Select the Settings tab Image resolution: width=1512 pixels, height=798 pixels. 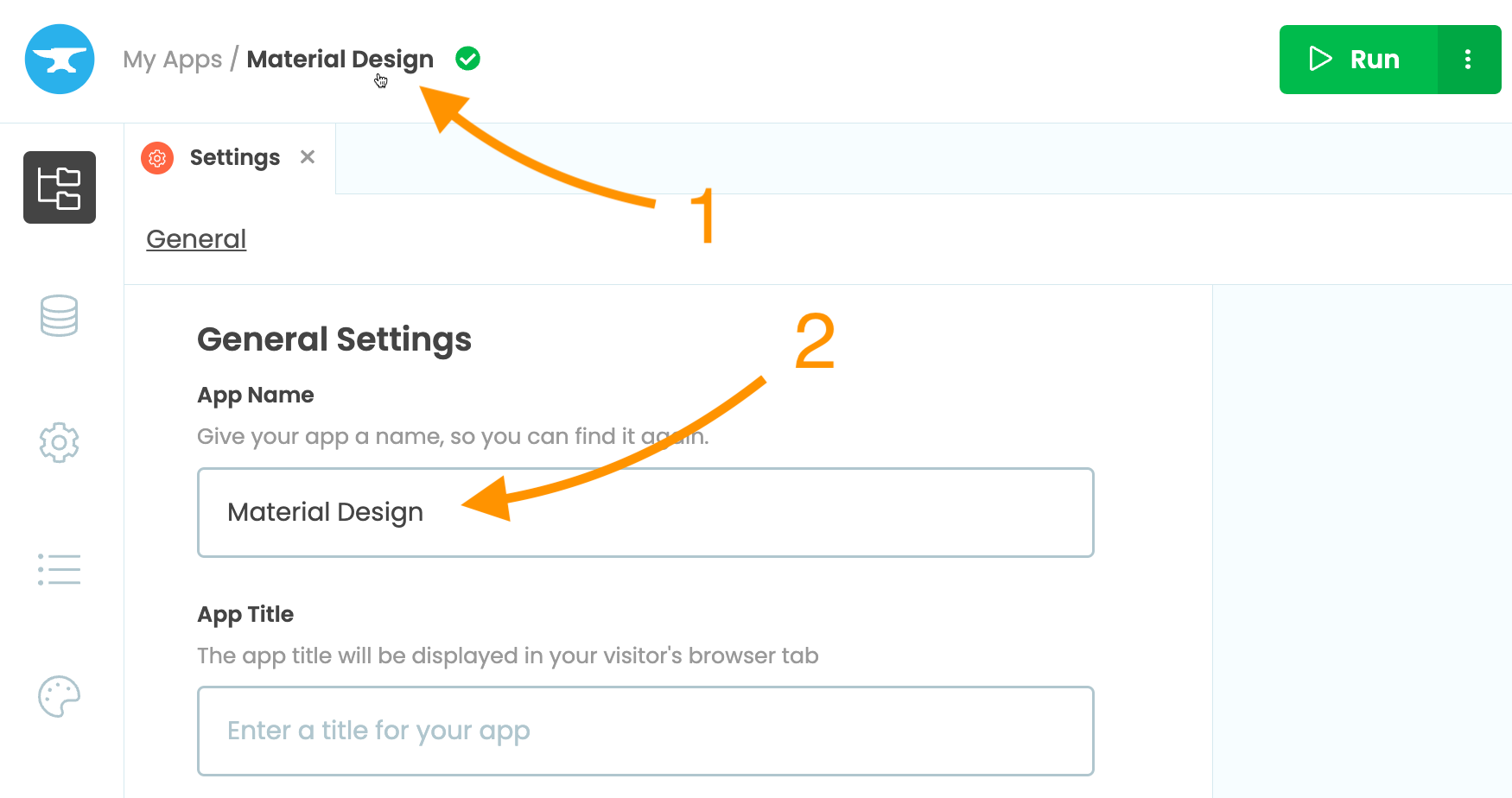(x=234, y=157)
